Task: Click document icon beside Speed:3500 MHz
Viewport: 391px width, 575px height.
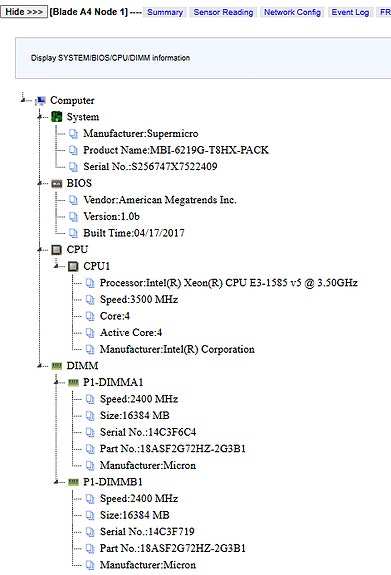Action: [90, 299]
